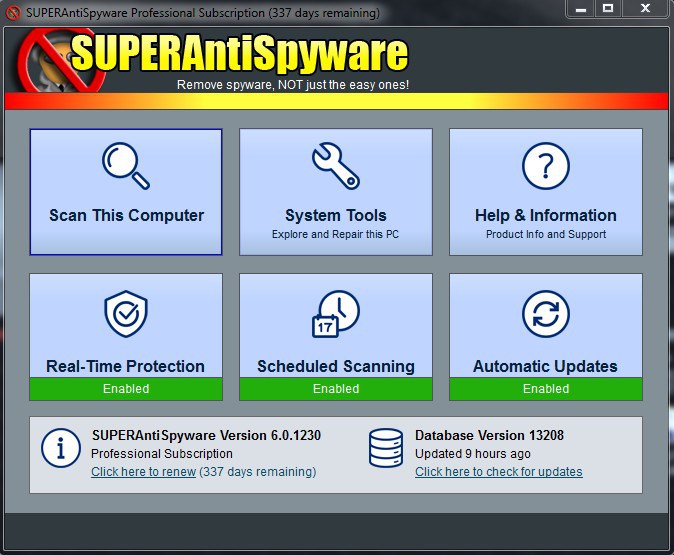Screen dimensions: 674x555
Task: Click the SUPERAntiSpyware title bar app icon
Action: click(x=13, y=12)
